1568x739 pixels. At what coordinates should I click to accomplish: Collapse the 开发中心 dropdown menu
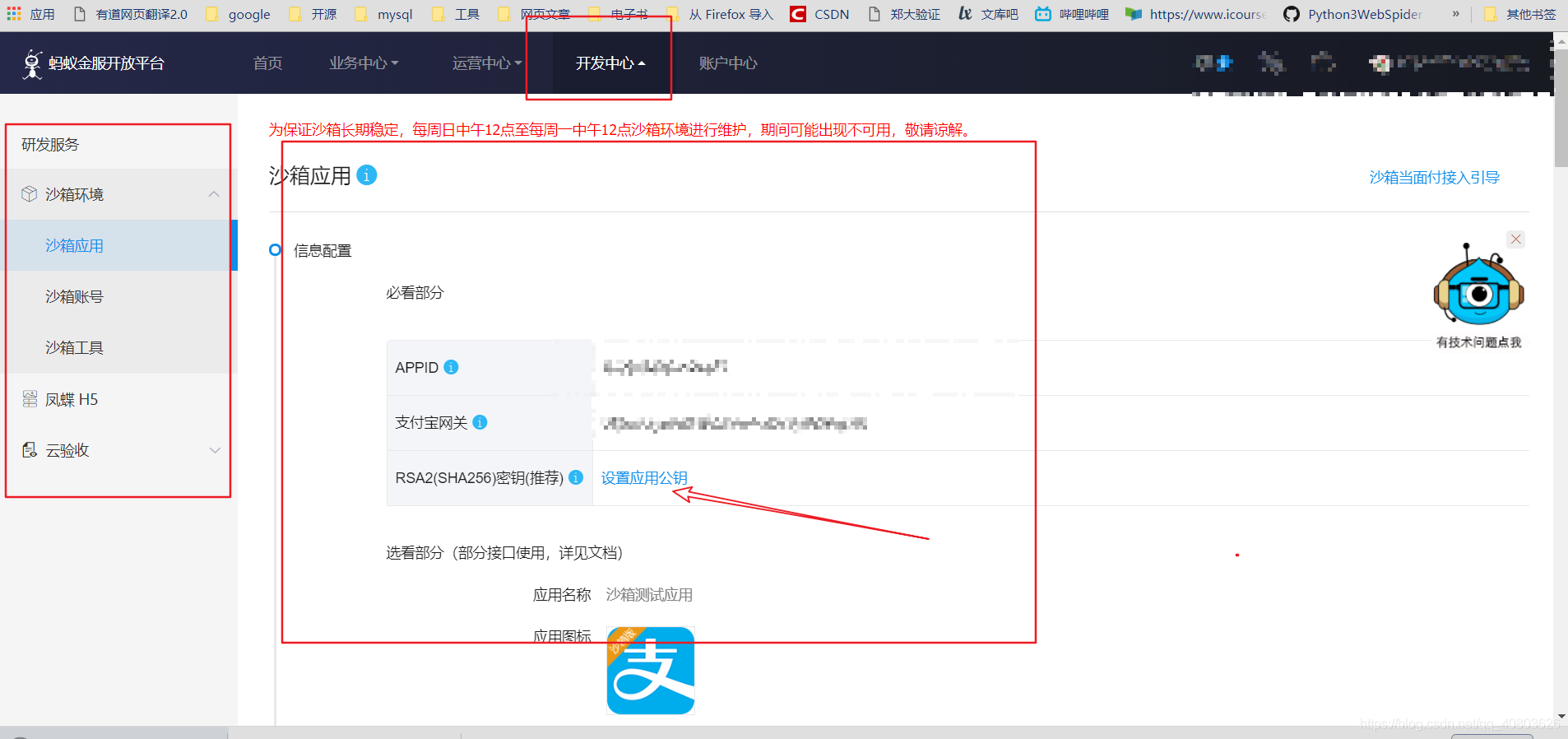[x=610, y=63]
